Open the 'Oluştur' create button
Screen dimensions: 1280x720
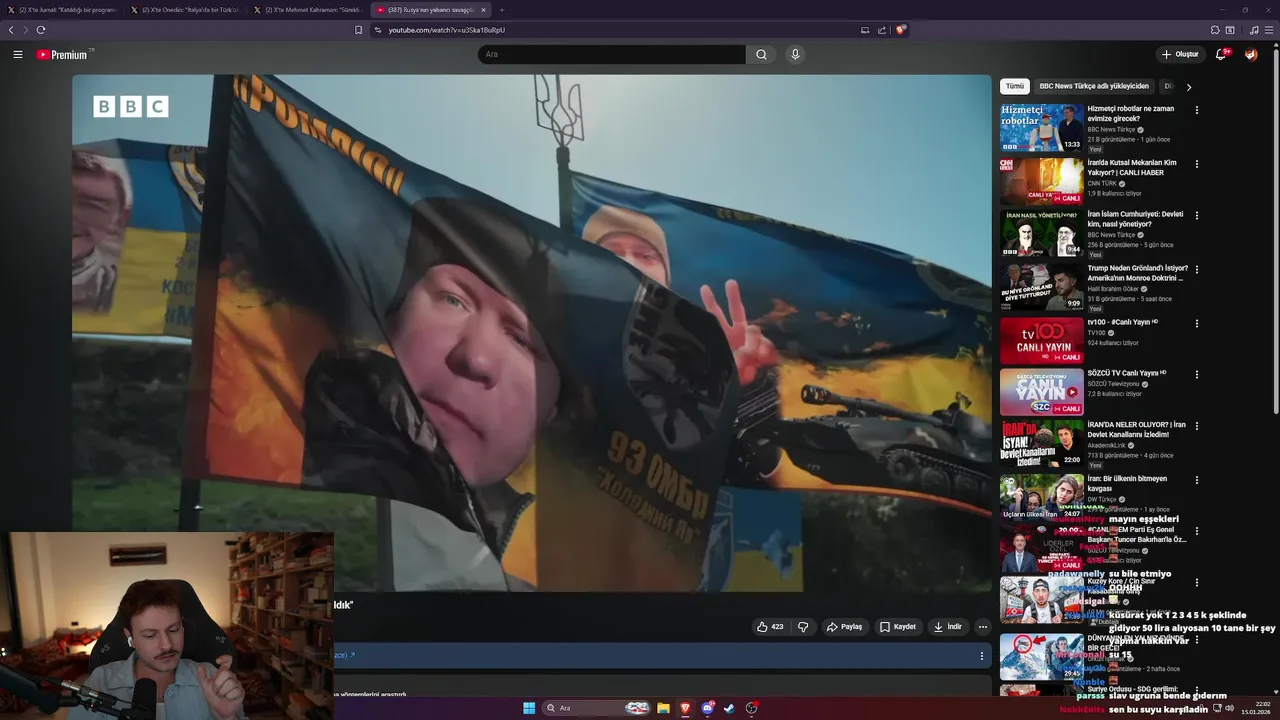1180,54
